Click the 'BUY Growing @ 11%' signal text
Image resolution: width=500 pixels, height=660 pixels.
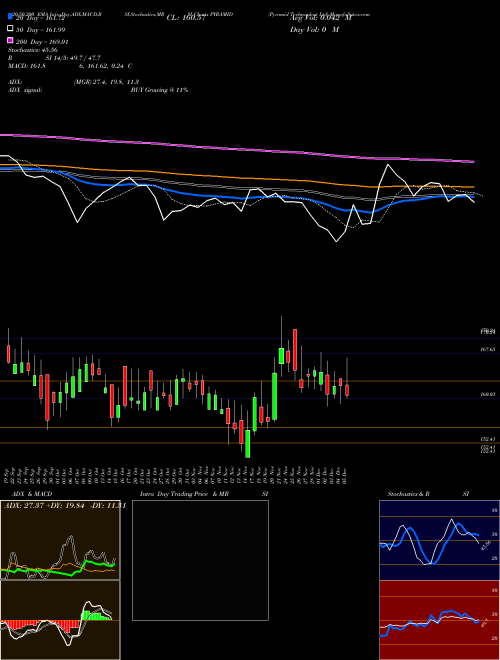click(159, 90)
